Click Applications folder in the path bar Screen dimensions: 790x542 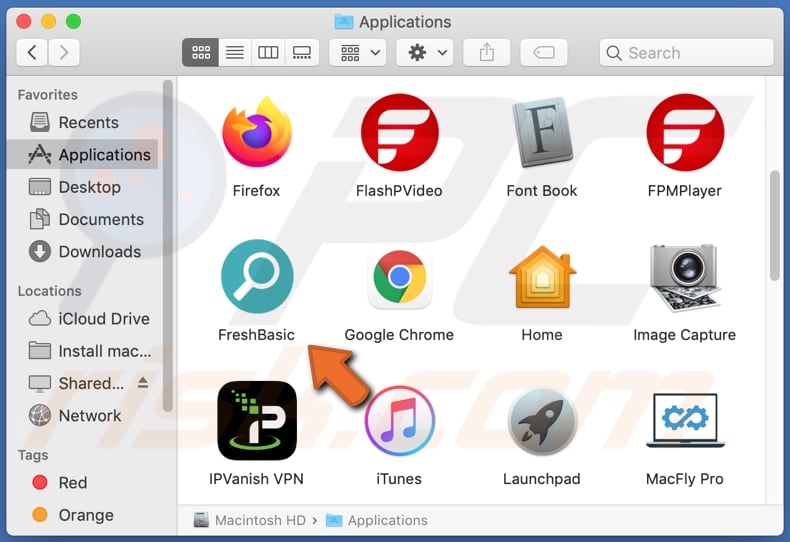377,520
